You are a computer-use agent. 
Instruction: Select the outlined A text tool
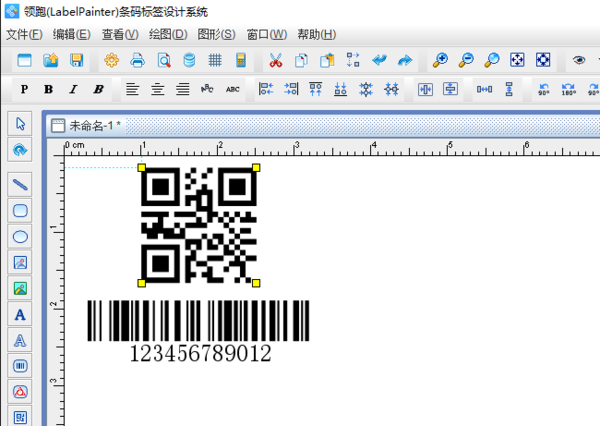20,340
